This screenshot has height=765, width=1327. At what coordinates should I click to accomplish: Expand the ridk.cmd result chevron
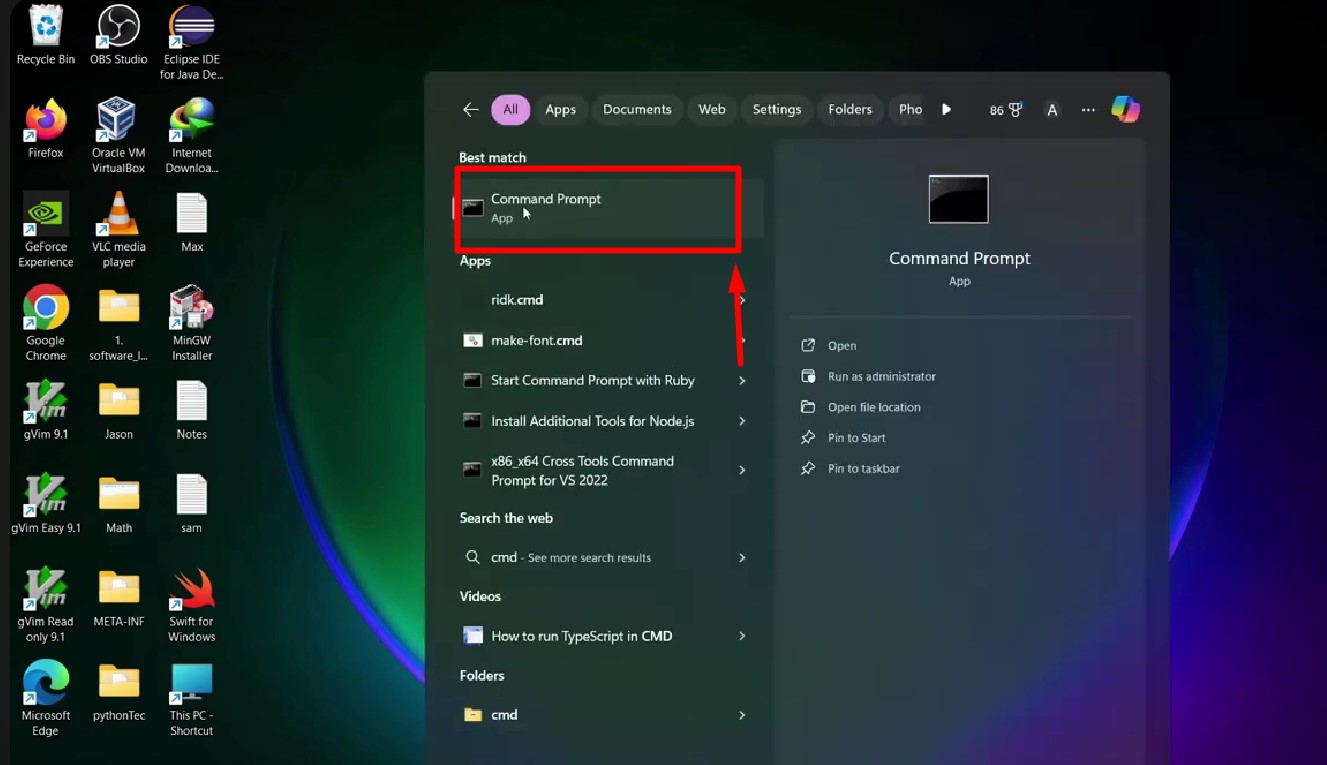click(x=742, y=300)
